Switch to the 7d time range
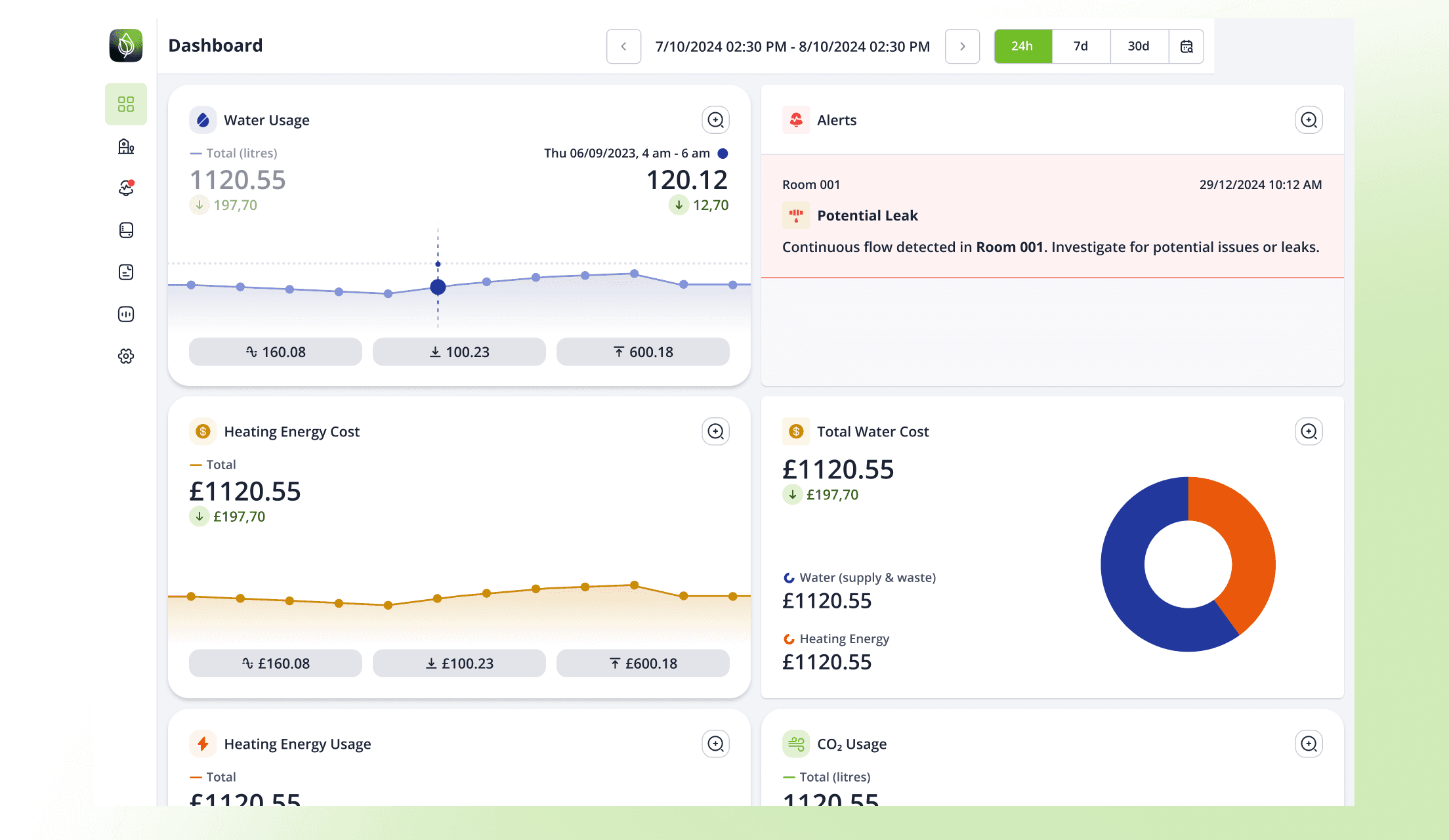 coord(1081,47)
